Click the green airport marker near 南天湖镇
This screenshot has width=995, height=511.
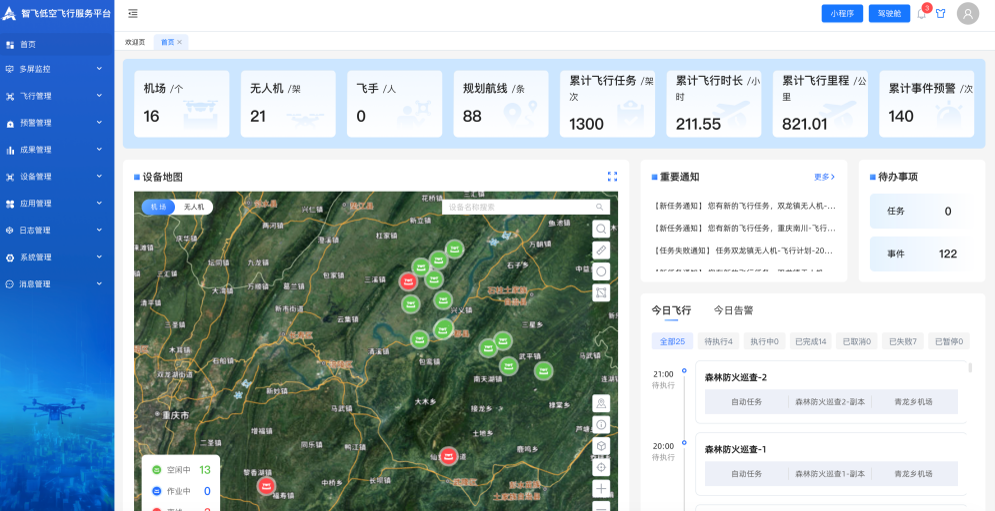click(x=508, y=366)
